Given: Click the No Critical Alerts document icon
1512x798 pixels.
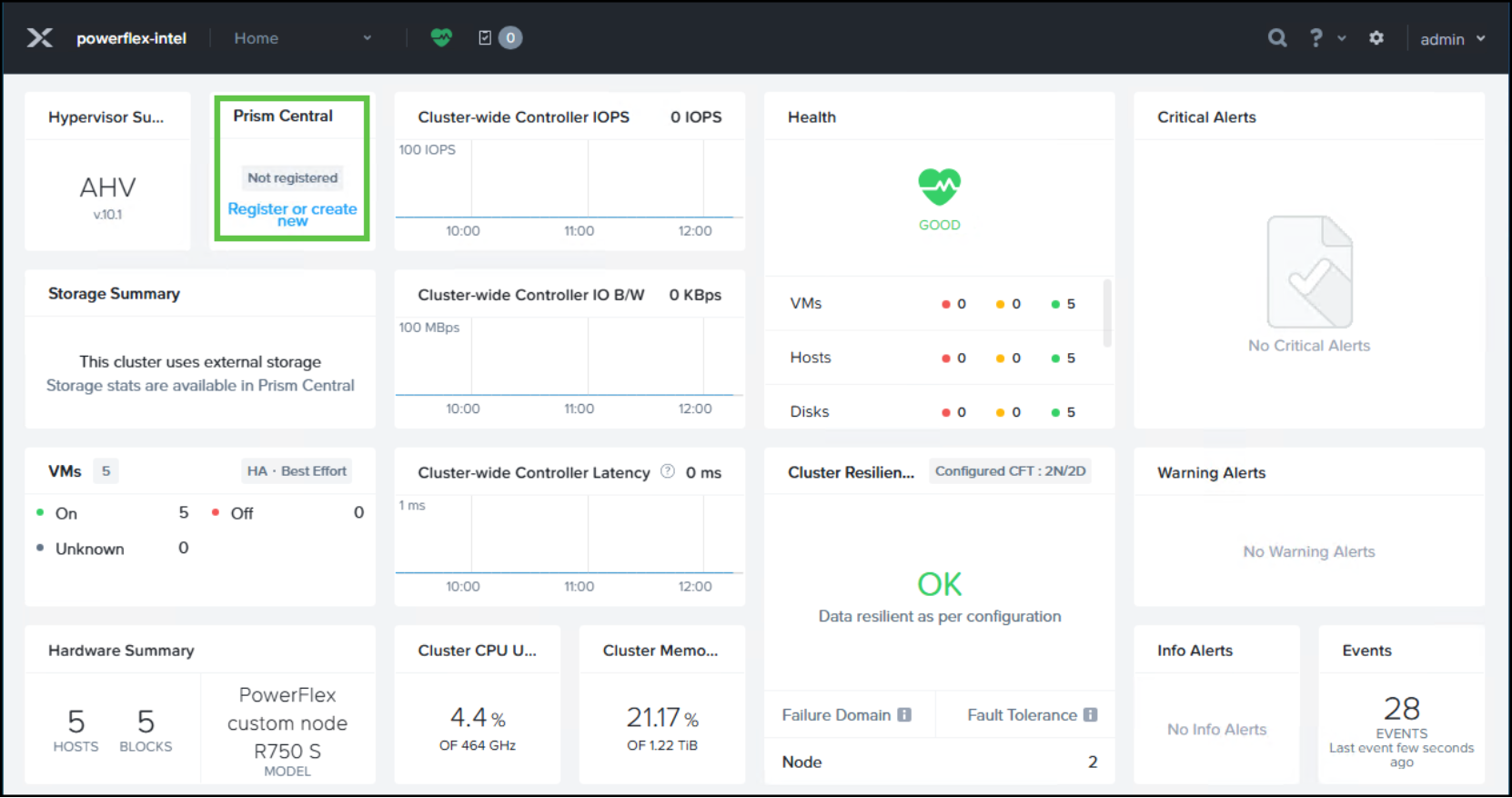Looking at the screenshot, I should point(1309,272).
